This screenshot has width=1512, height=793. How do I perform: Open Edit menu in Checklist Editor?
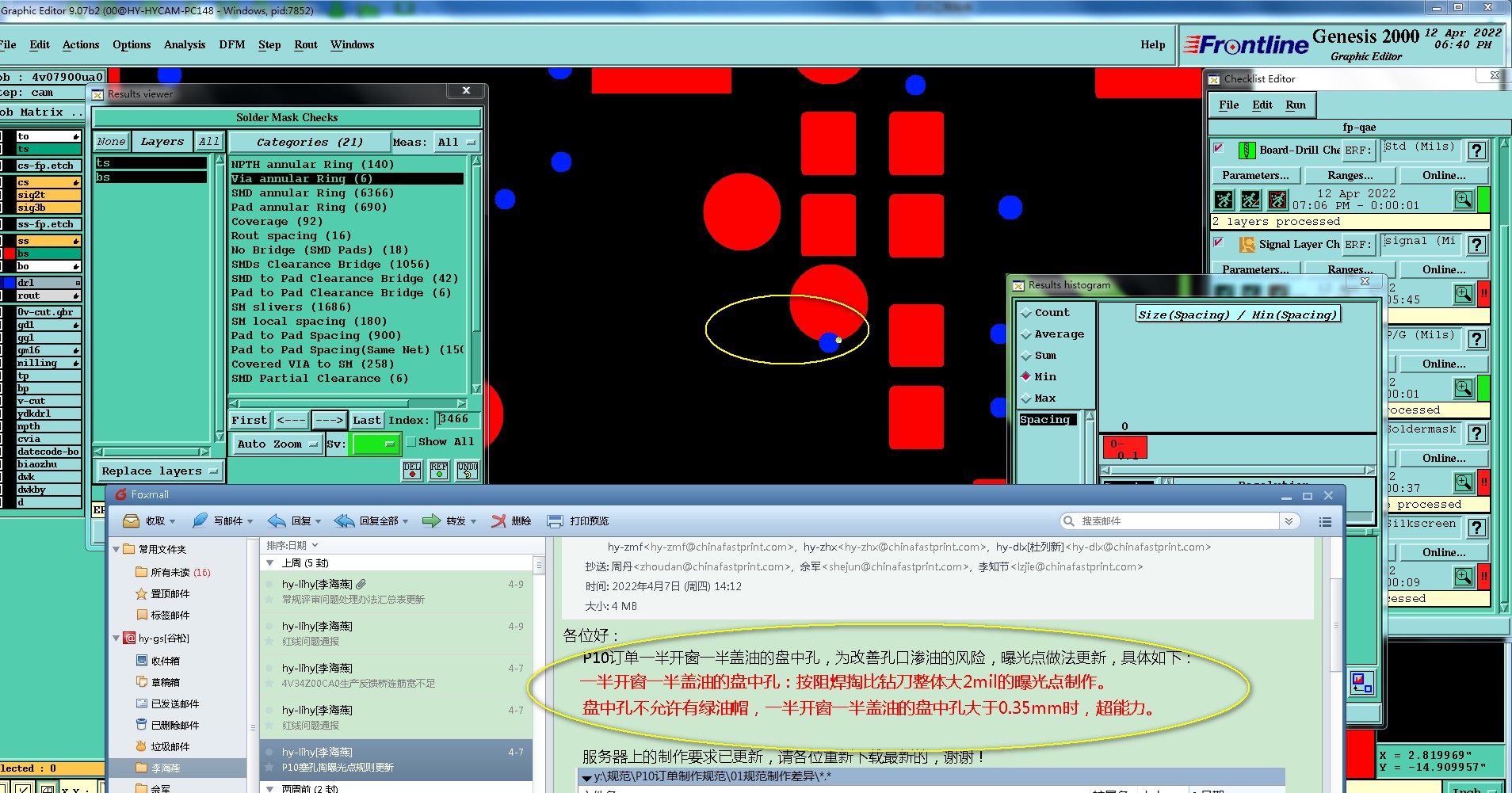[1262, 105]
